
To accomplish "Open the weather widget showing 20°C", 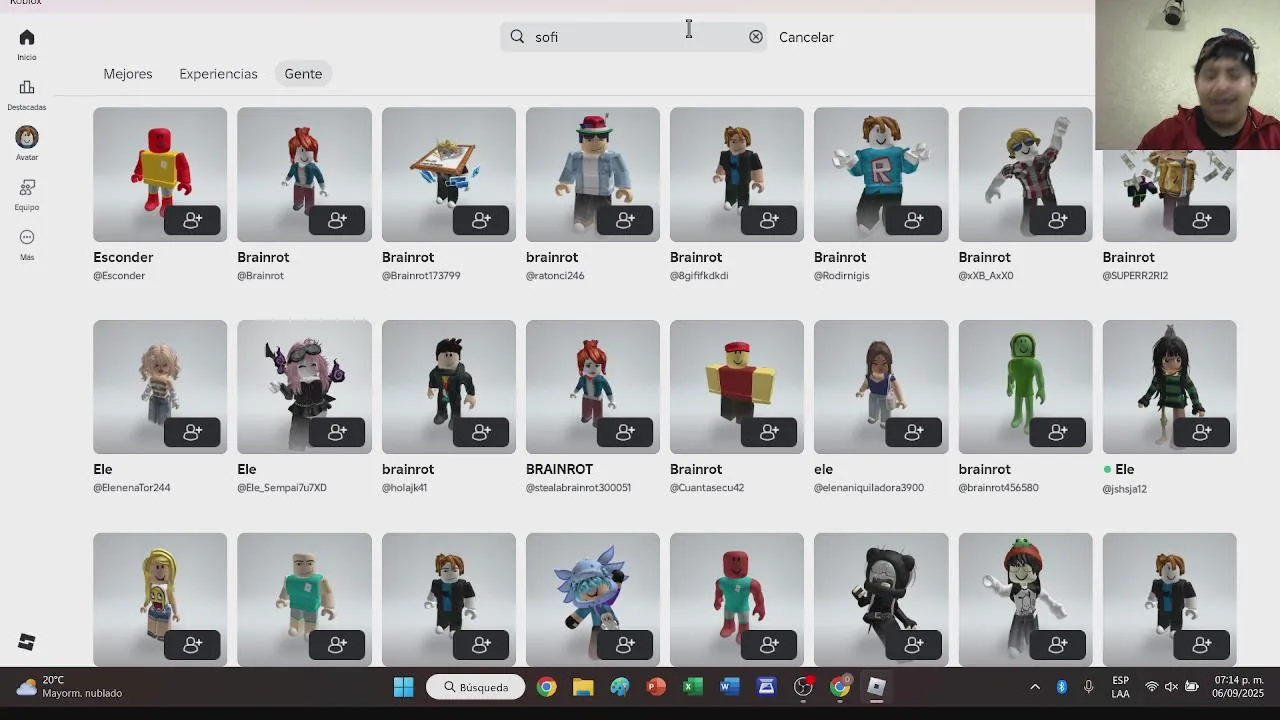I will point(70,687).
